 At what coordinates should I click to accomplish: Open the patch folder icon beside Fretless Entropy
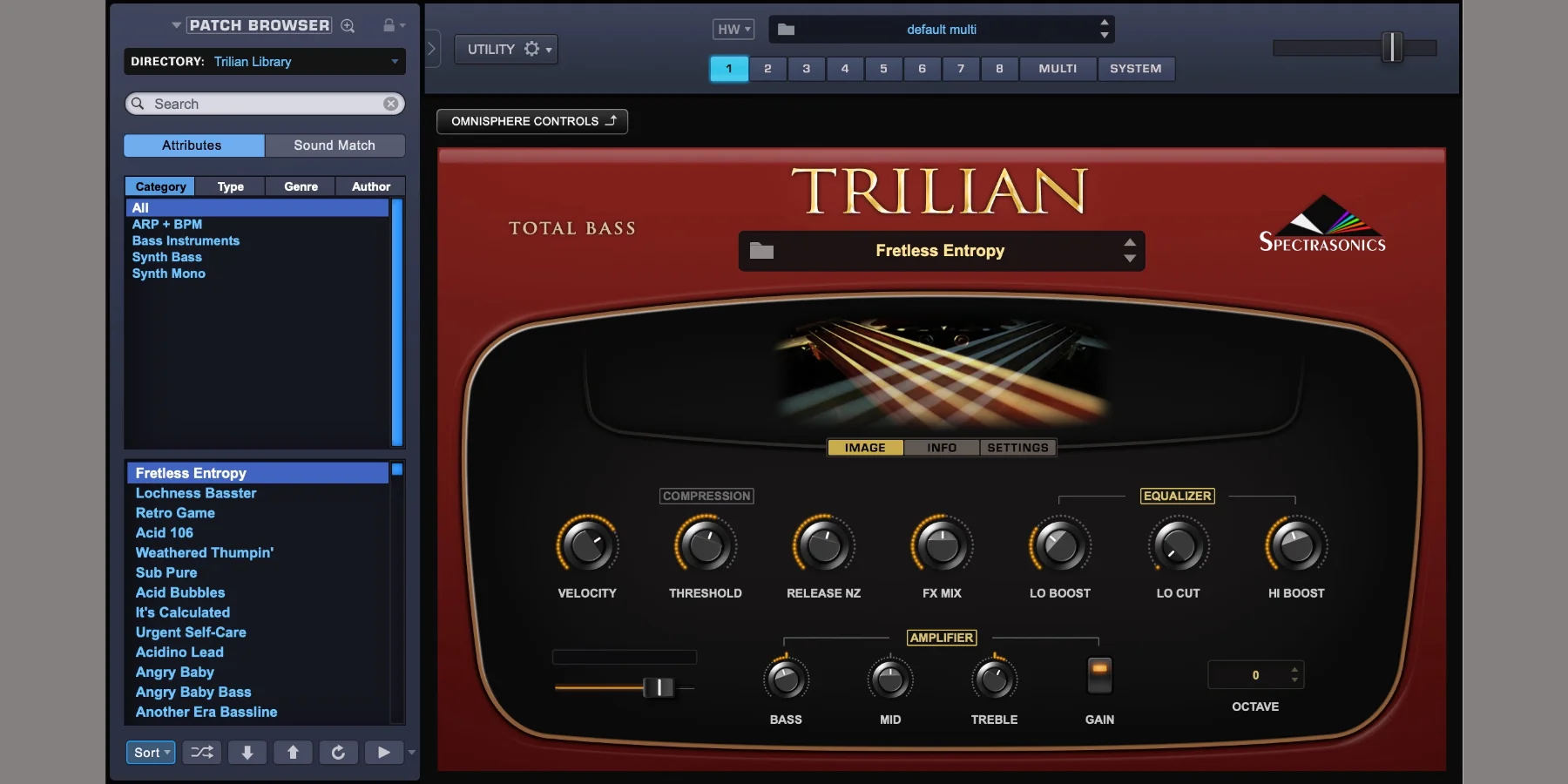pyautogui.click(x=762, y=251)
